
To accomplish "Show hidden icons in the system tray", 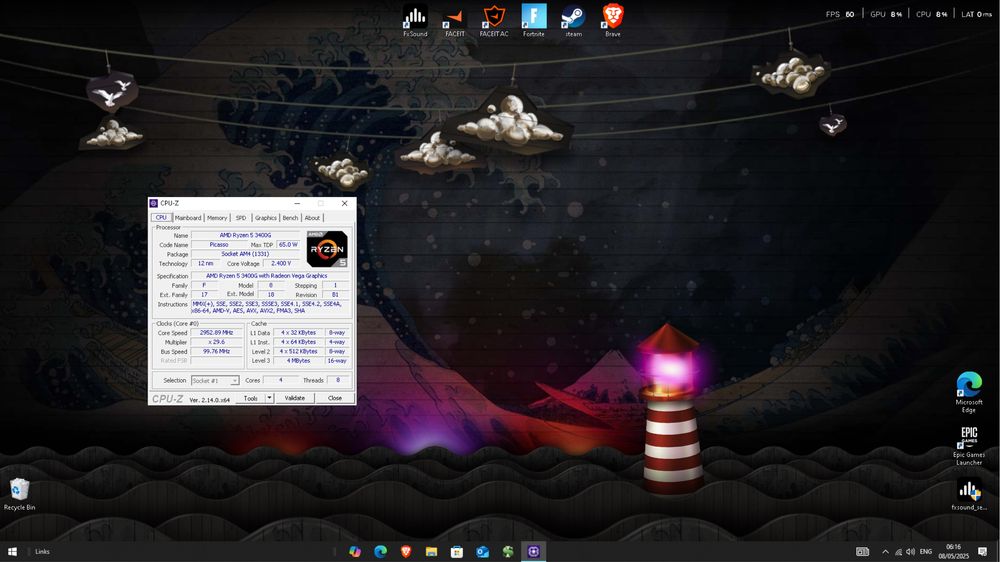I will 885,551.
